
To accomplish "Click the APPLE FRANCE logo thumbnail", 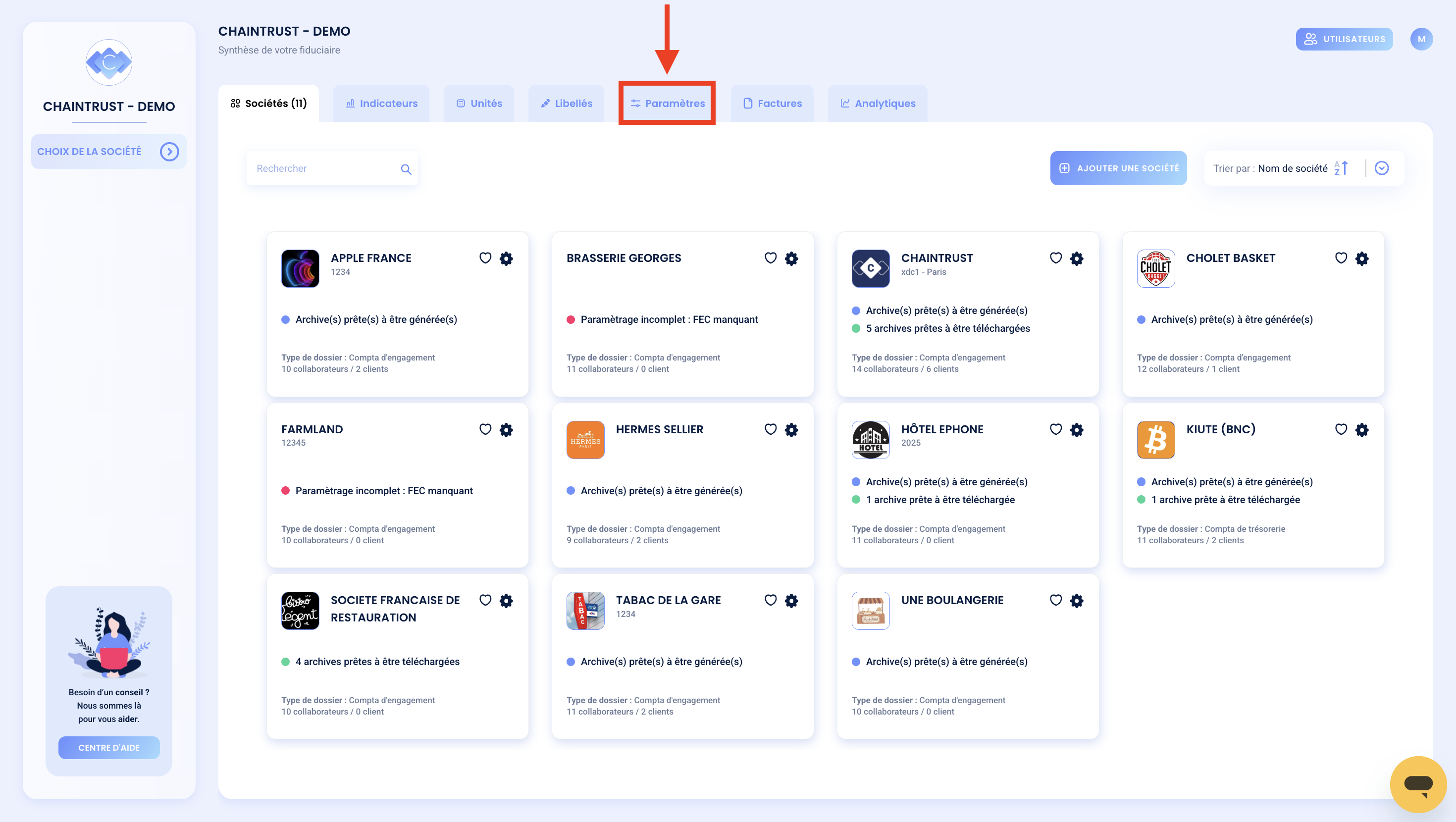I will 300,268.
